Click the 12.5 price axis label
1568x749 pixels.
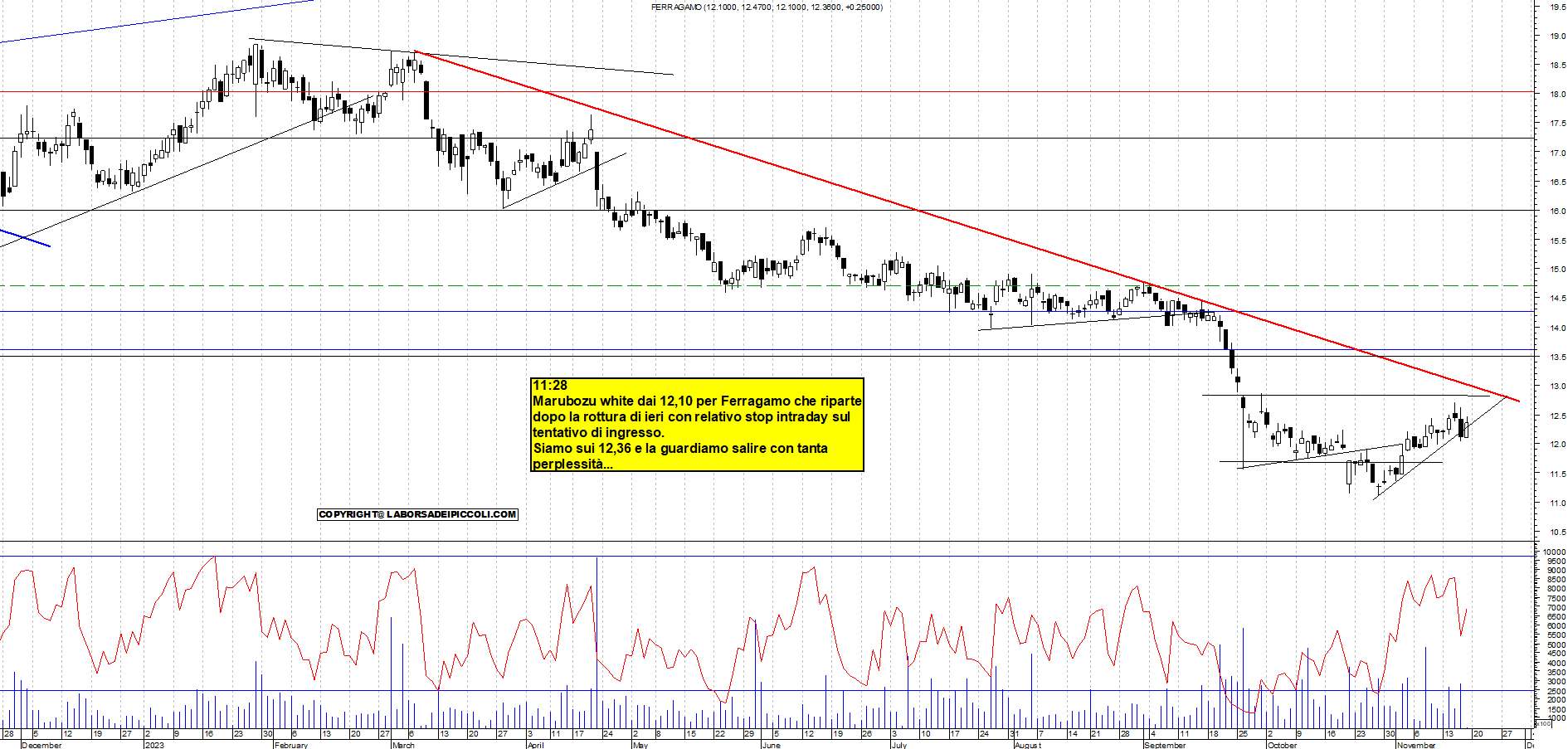coord(1557,416)
